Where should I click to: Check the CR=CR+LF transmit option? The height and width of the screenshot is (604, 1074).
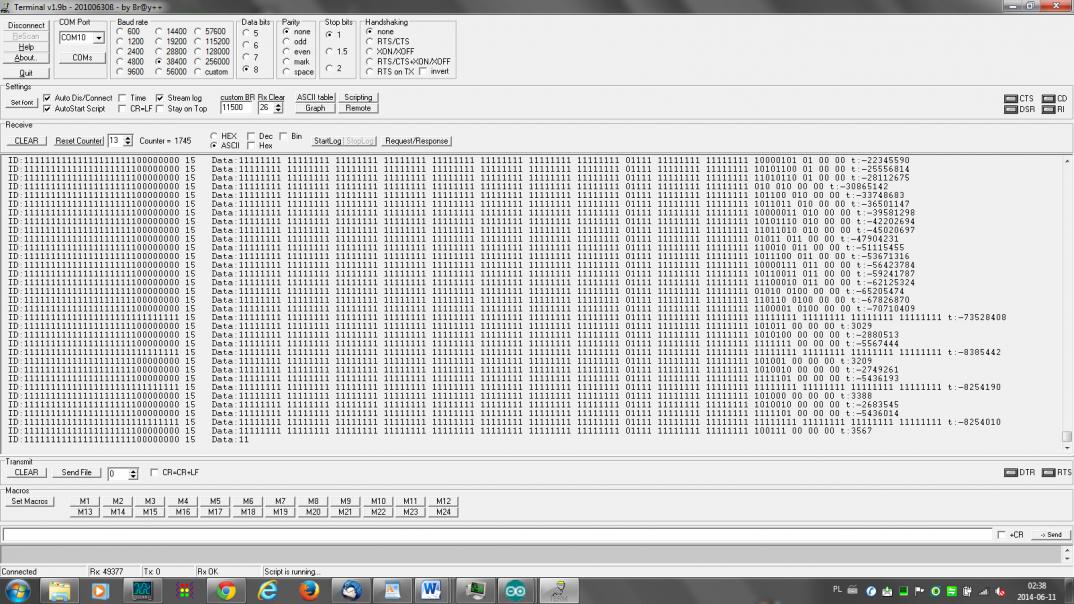pyautogui.click(x=154, y=473)
